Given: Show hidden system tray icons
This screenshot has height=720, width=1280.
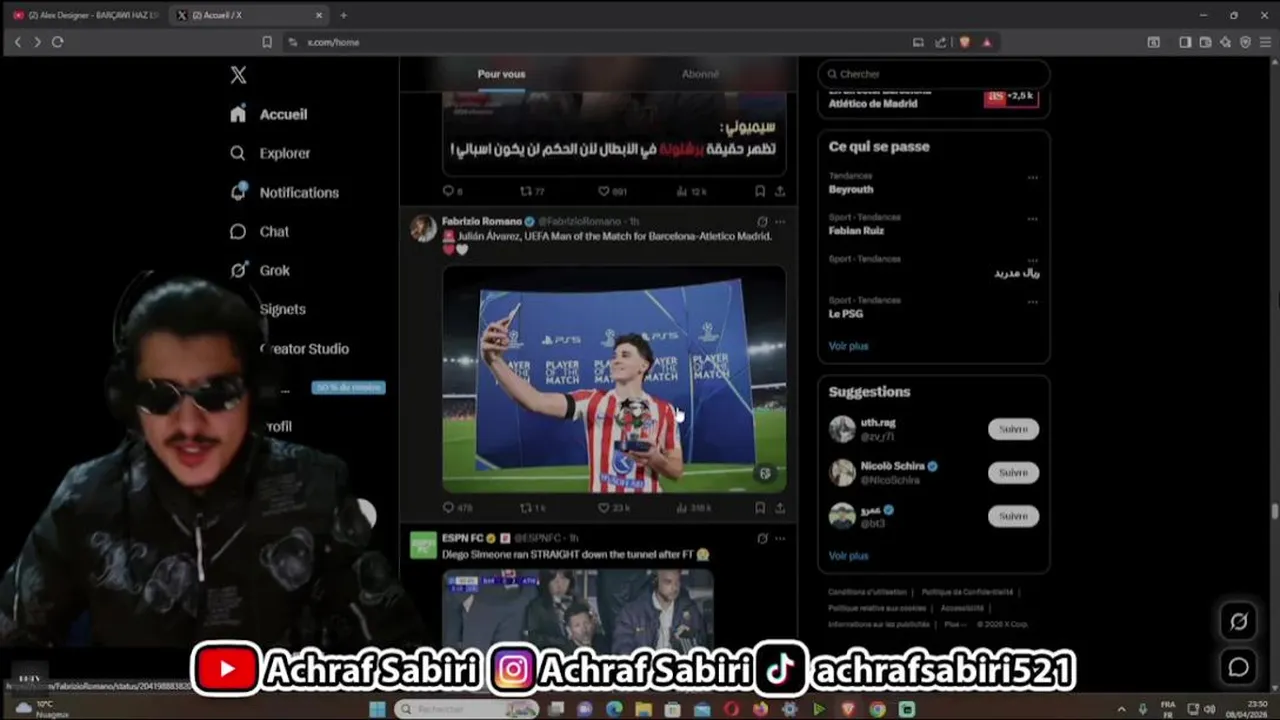Looking at the screenshot, I should point(1120,709).
